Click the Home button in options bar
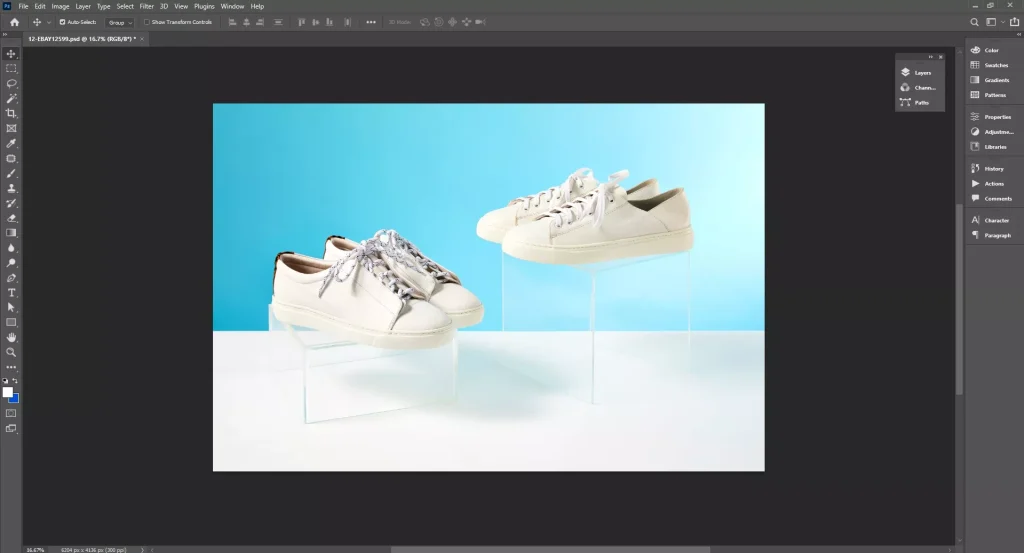This screenshot has width=1024, height=553. click(x=14, y=22)
